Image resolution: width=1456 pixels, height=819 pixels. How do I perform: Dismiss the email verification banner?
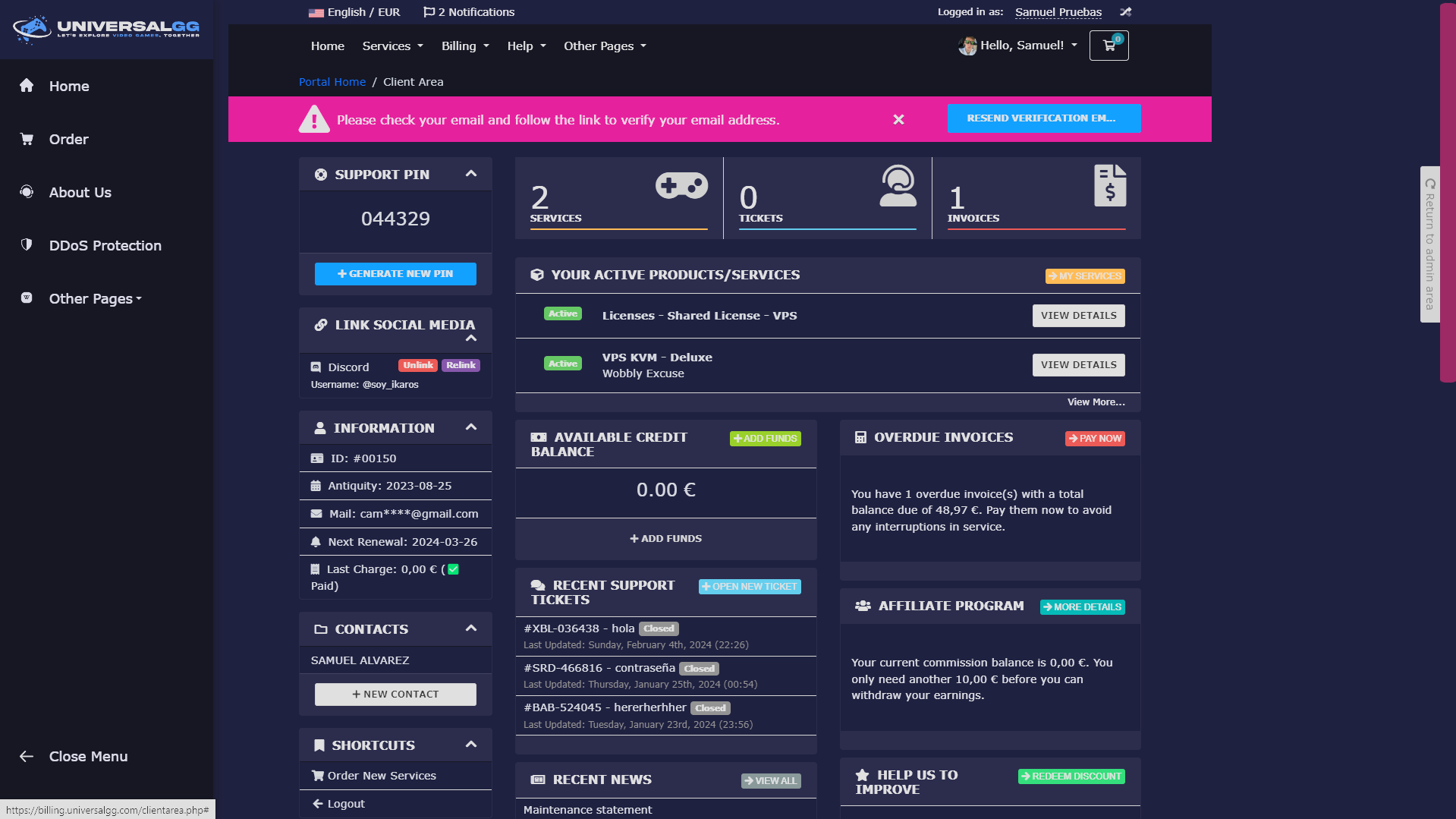898,119
